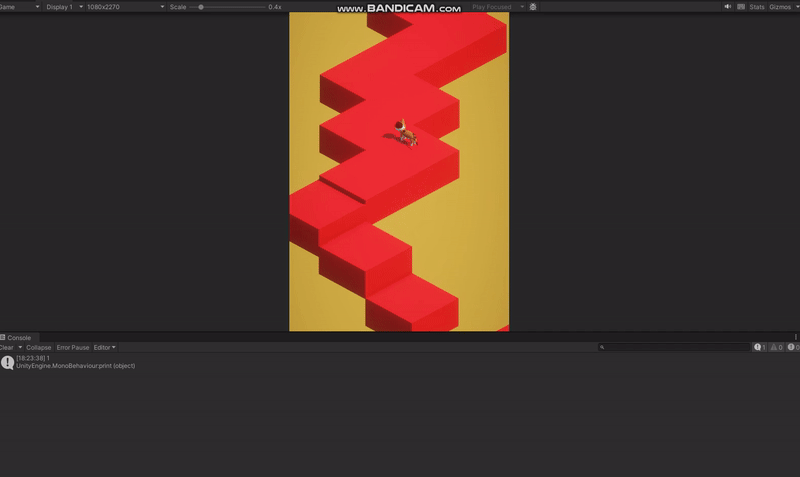The image size is (800, 477).
Task: Expand the Gizmos dropdown arrow
Action: pos(796,7)
